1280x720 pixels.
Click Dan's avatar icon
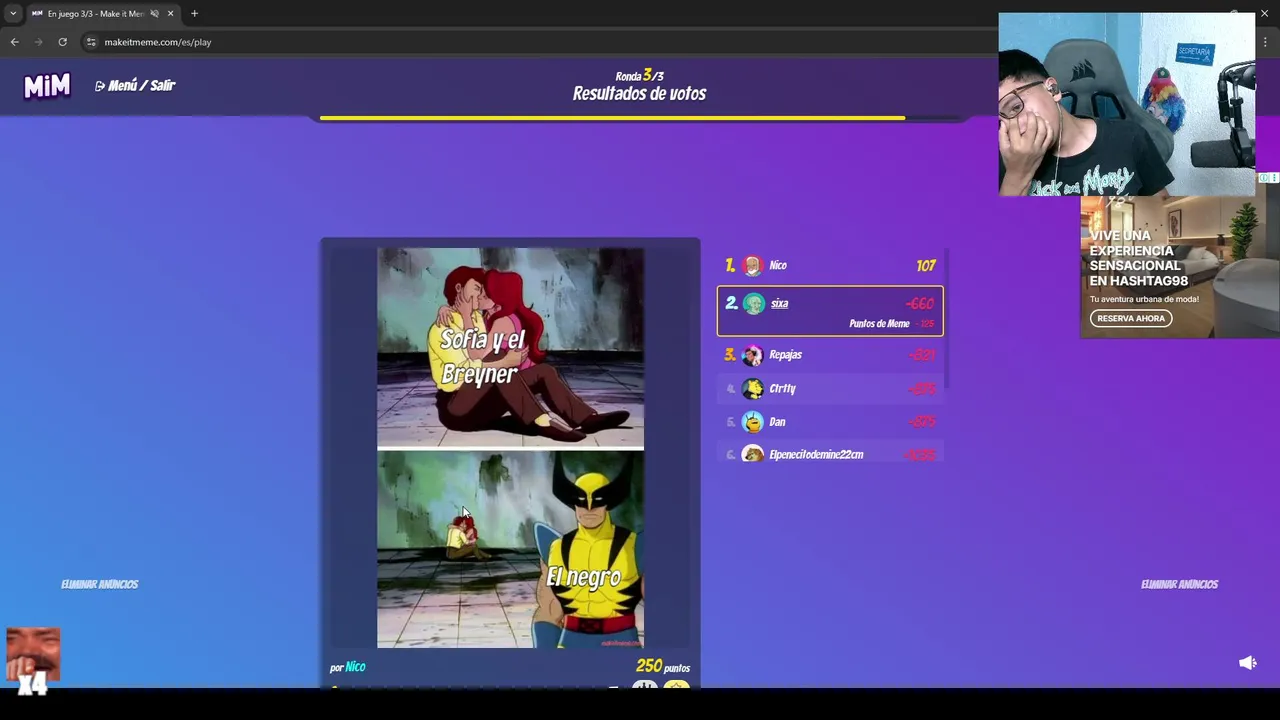coord(752,422)
